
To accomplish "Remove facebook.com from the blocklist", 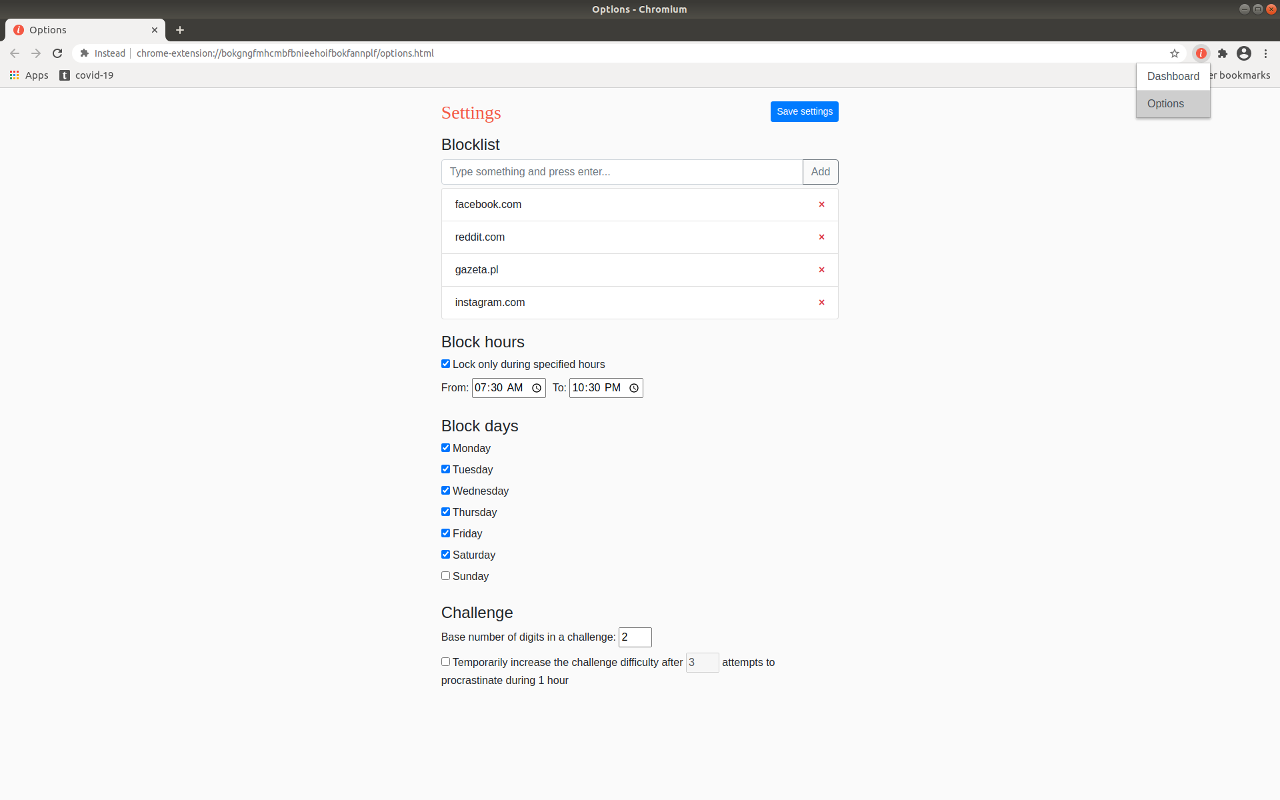I will 822,204.
